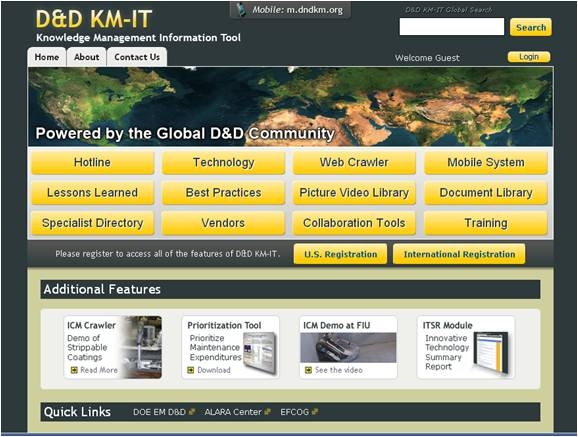Image resolution: width=578 pixels, height=437 pixels.
Task: Open the Technology module
Action: [x=223, y=162]
